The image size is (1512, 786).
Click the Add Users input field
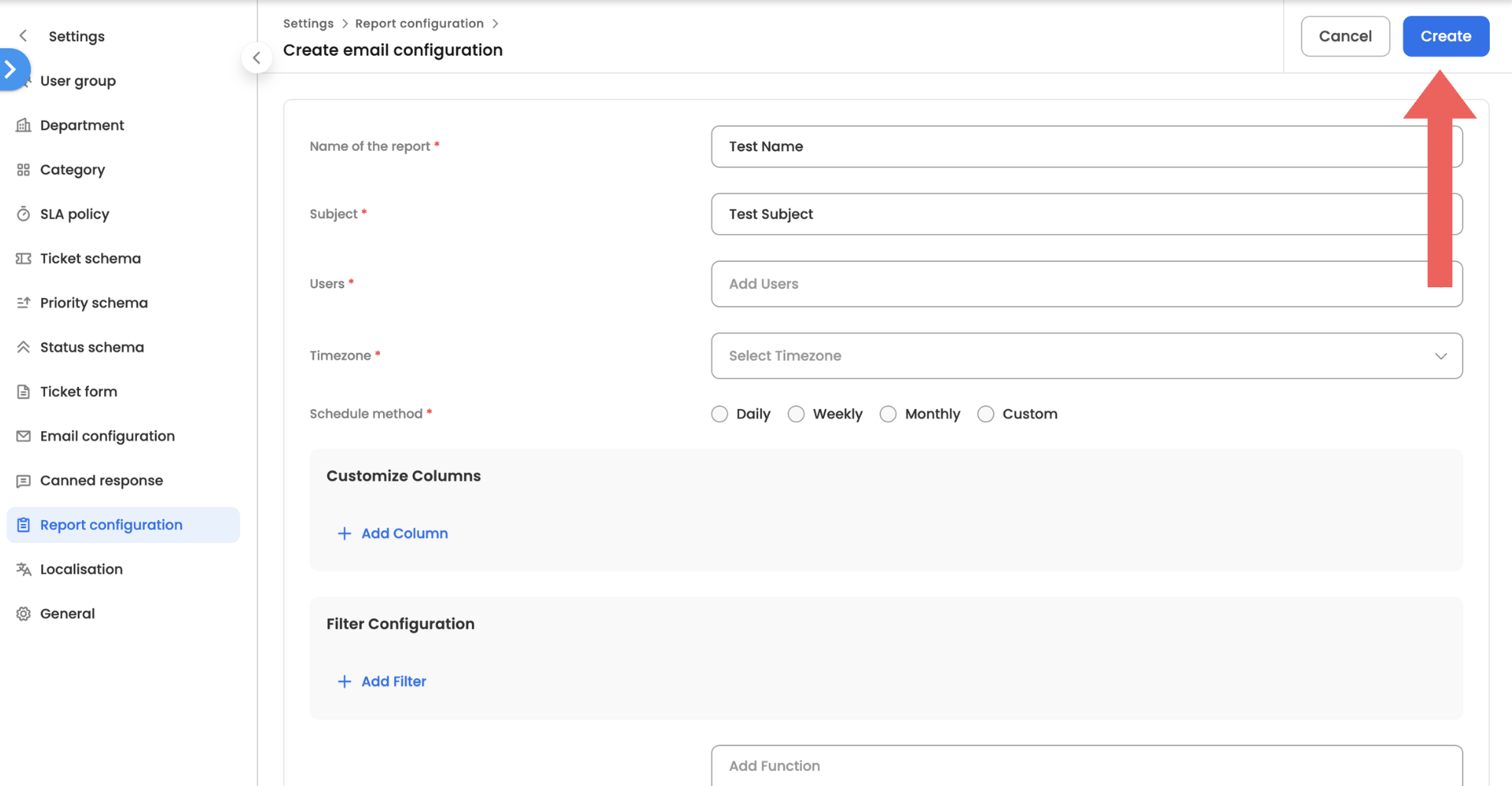click(x=1072, y=283)
